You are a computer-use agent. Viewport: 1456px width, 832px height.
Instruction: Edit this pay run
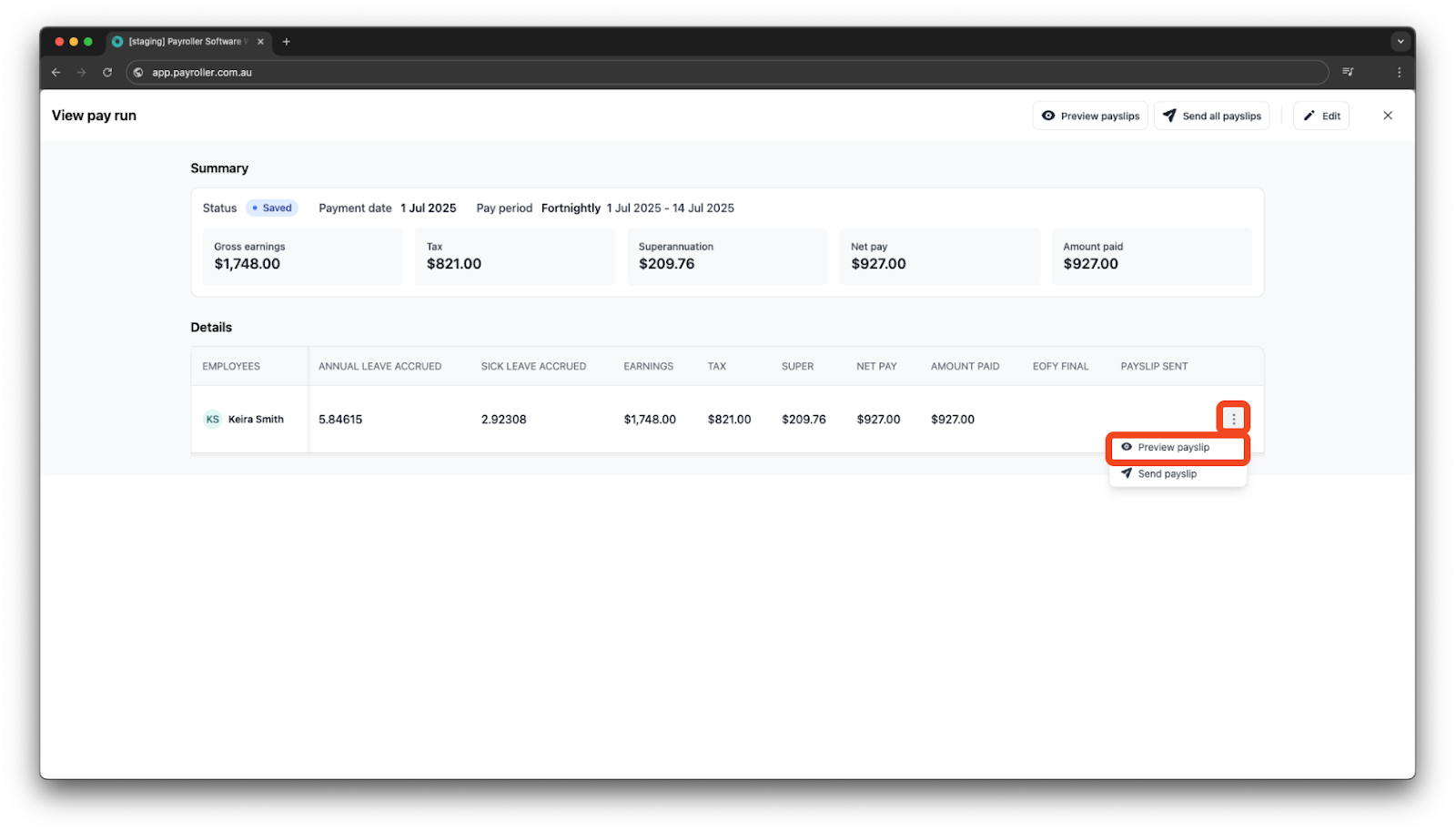(1321, 116)
